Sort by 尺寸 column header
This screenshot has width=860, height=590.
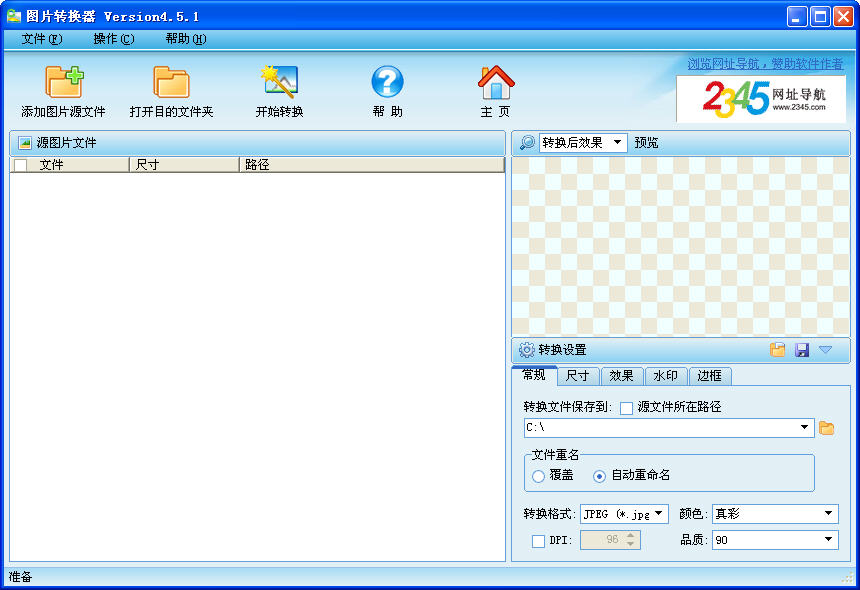tap(184, 164)
